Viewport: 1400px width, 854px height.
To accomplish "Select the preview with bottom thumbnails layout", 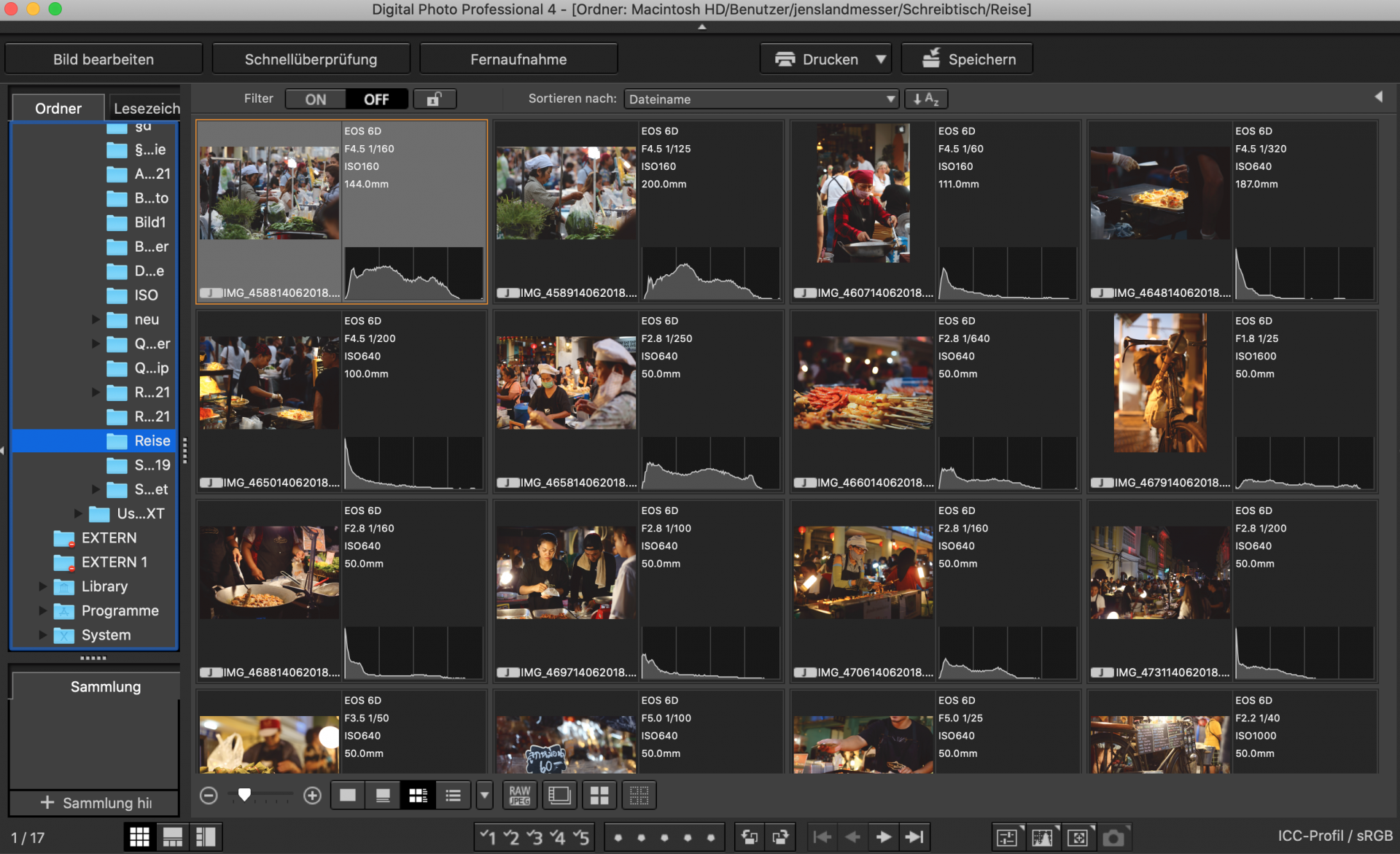I will coord(173,837).
